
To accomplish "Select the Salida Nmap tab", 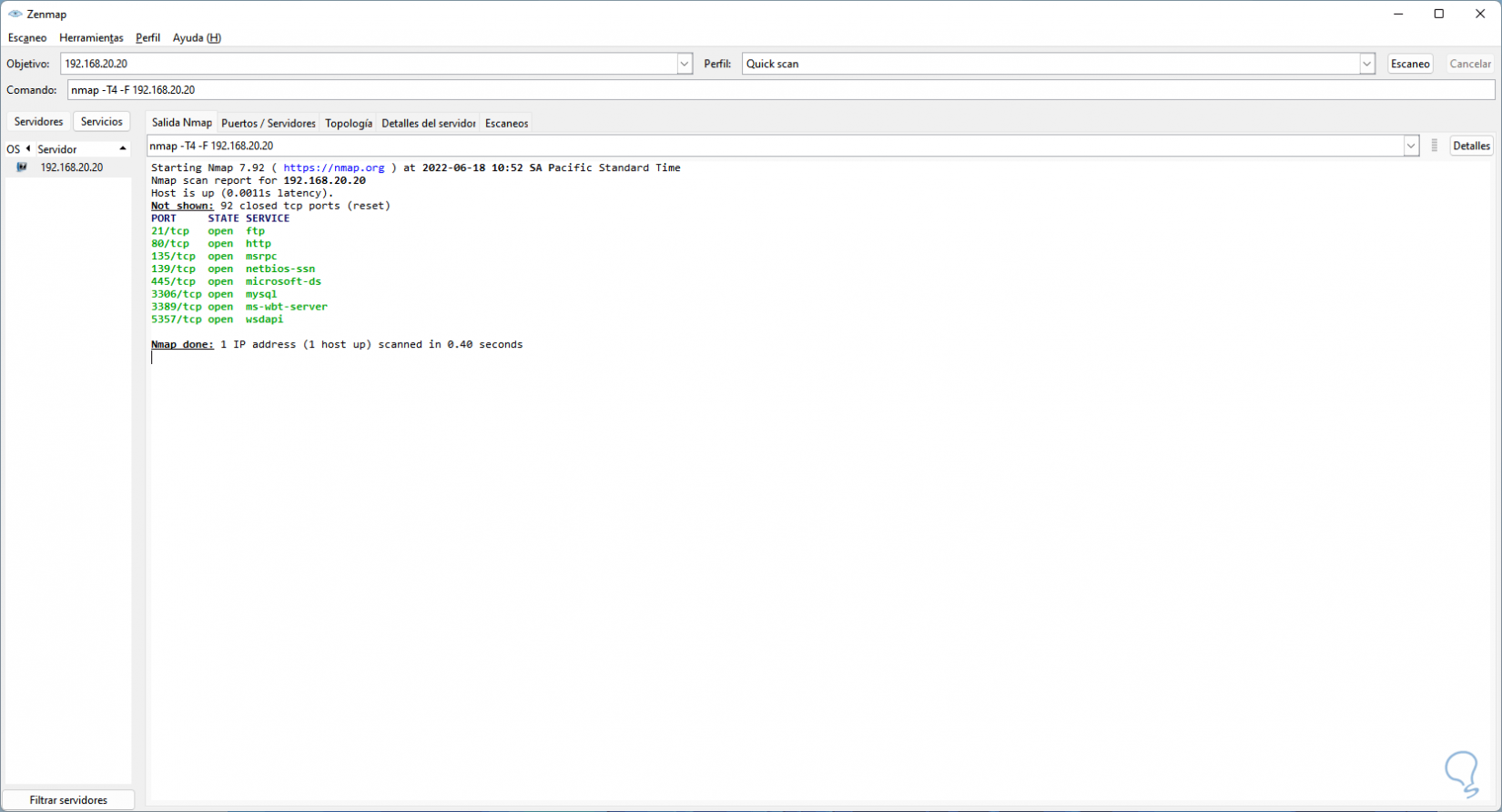I will 182,122.
